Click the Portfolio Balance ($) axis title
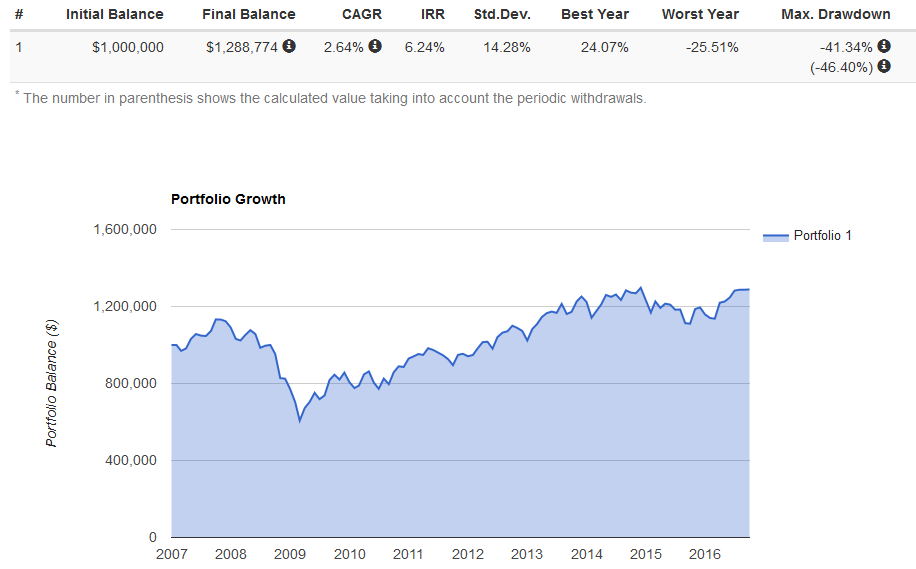The height and width of the screenshot is (569, 916). (52, 384)
